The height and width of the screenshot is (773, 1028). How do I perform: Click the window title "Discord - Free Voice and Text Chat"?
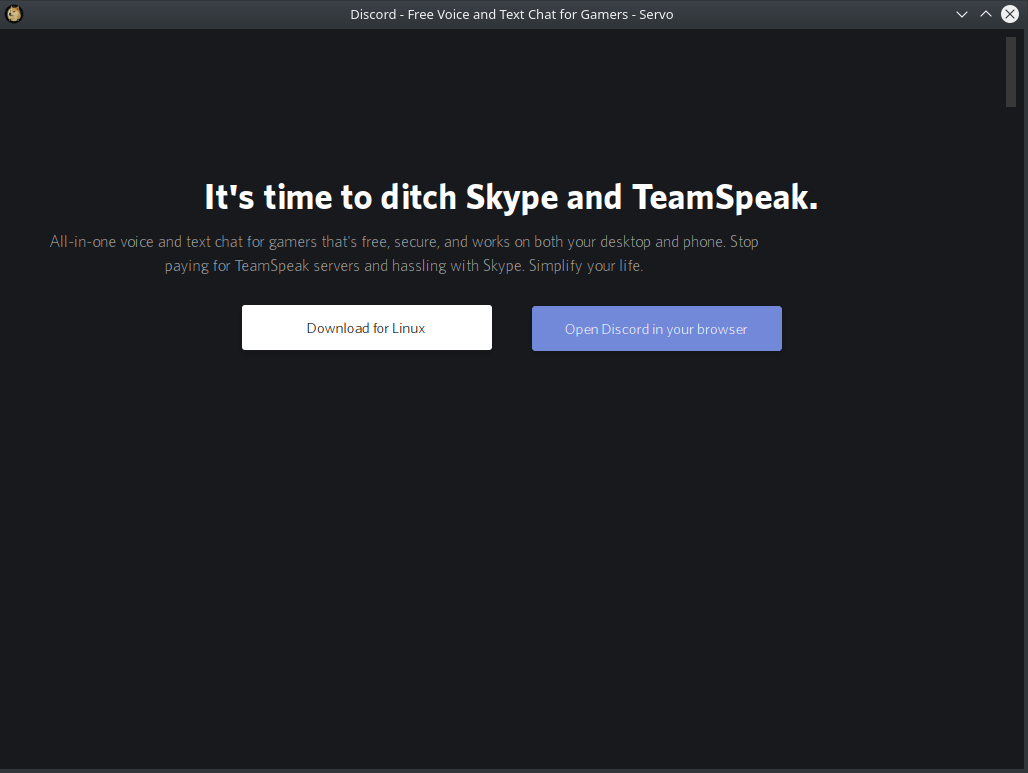tap(511, 14)
